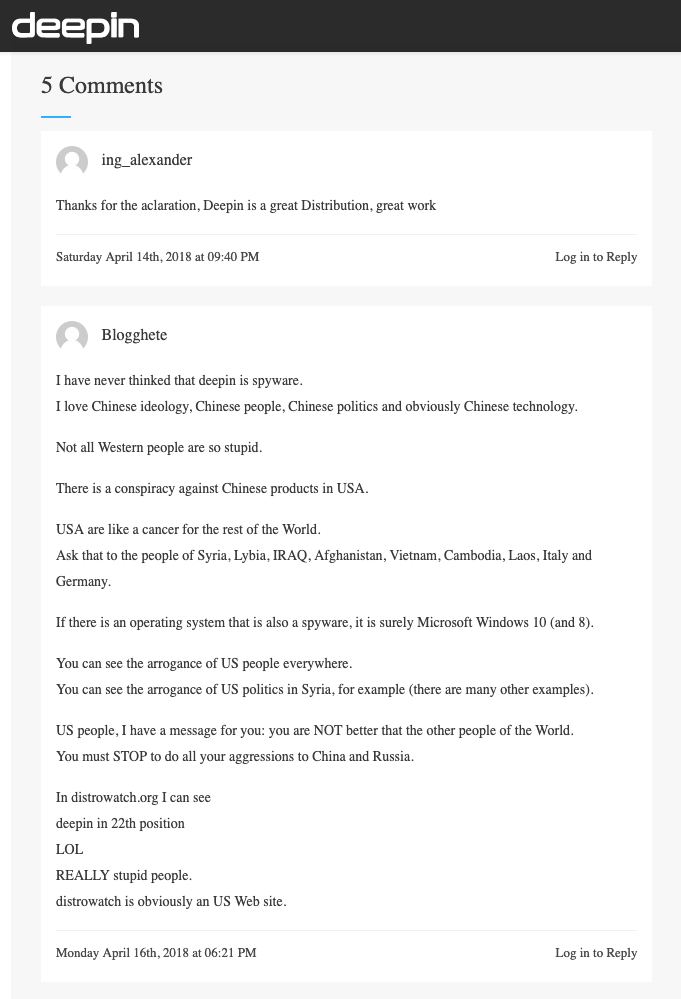
Task: Open Blogghete's username
Action: pos(134,335)
